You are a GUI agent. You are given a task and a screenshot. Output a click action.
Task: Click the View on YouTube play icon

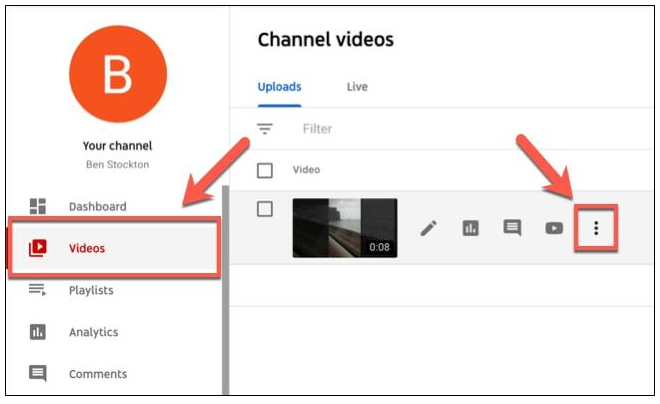(554, 228)
